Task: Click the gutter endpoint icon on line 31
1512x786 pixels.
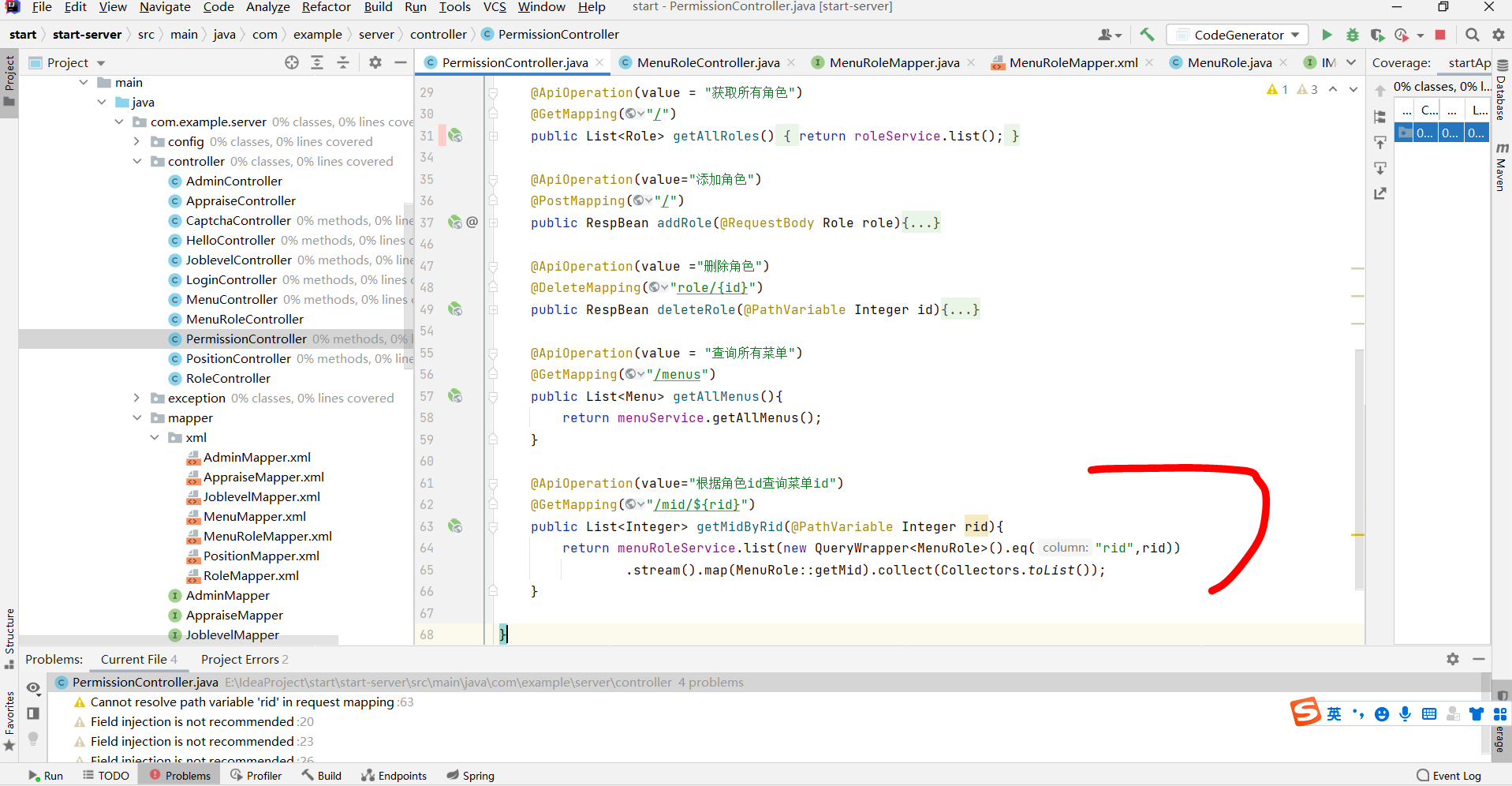Action: [455, 136]
